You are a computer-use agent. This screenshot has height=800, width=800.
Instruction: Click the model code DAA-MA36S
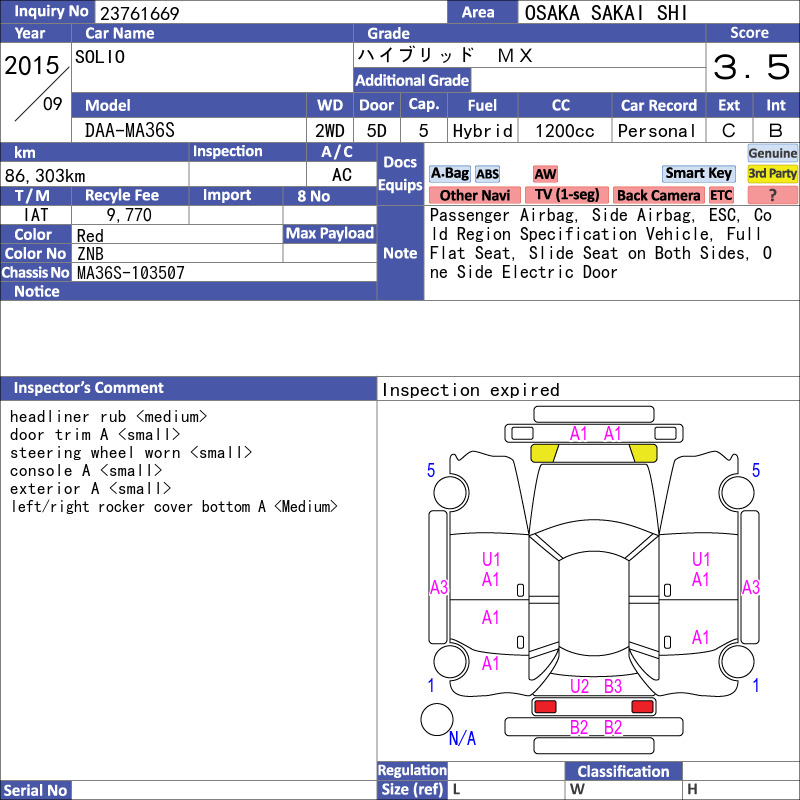[x=130, y=131]
